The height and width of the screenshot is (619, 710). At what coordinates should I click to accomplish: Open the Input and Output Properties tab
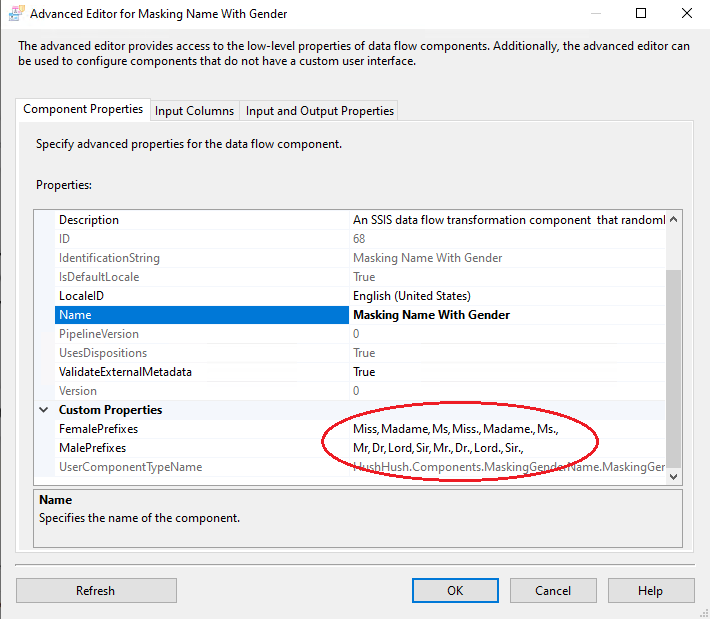click(320, 111)
